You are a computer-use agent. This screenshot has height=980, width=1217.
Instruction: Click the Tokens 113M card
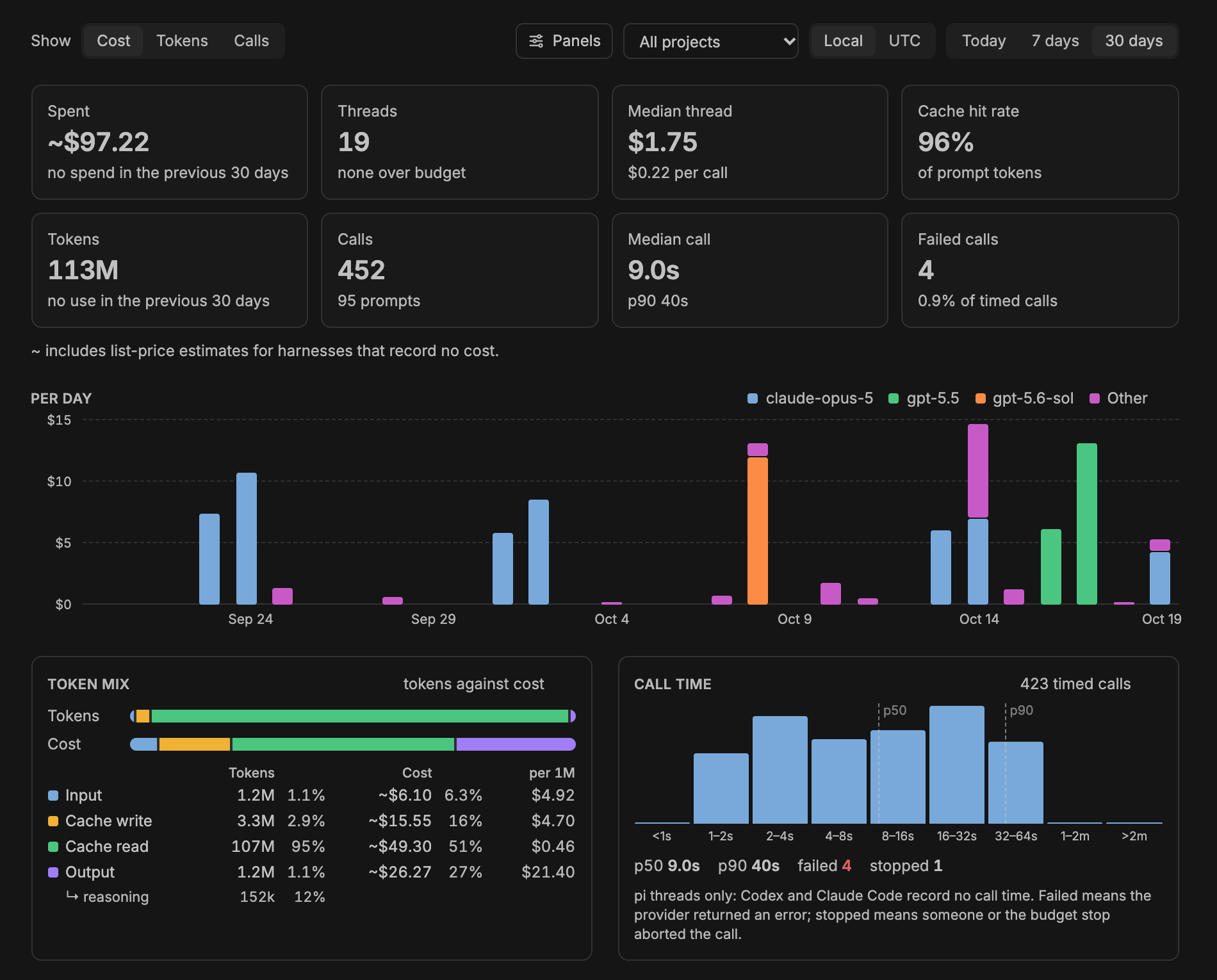[170, 270]
